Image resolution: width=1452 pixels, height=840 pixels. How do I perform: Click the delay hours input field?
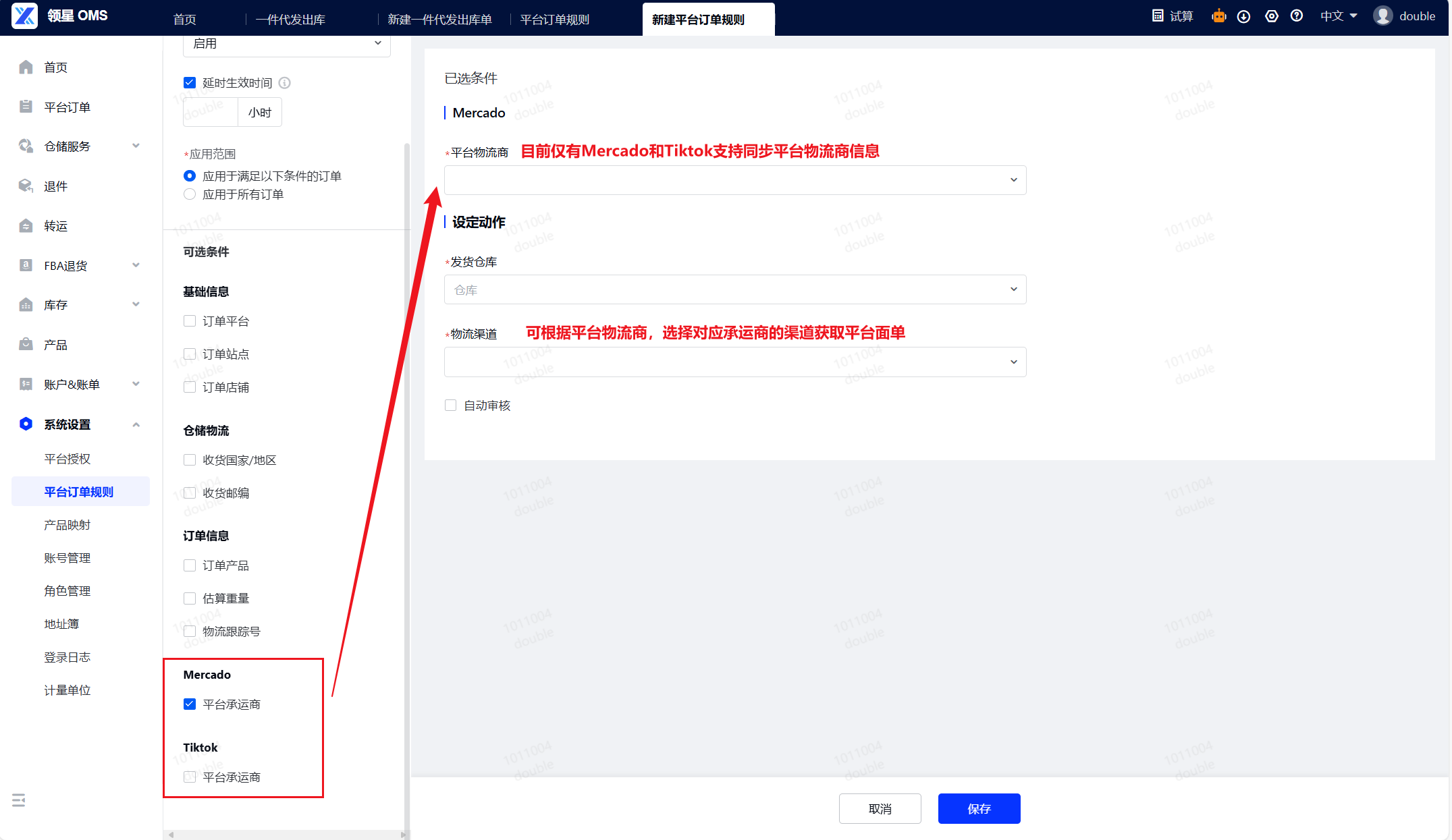pyautogui.click(x=210, y=112)
